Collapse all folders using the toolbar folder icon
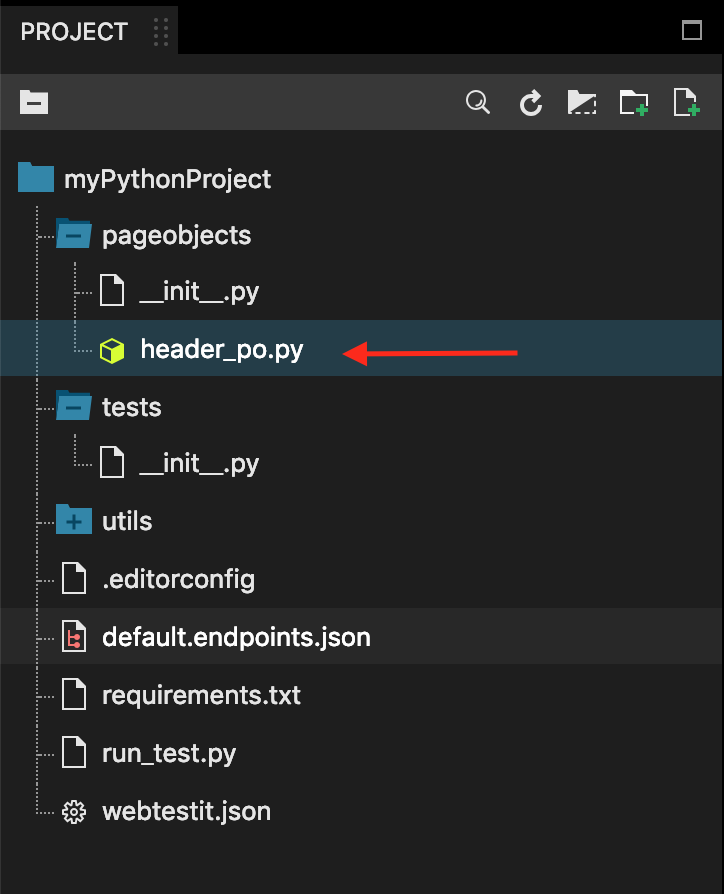This screenshot has width=724, height=894. [34, 103]
